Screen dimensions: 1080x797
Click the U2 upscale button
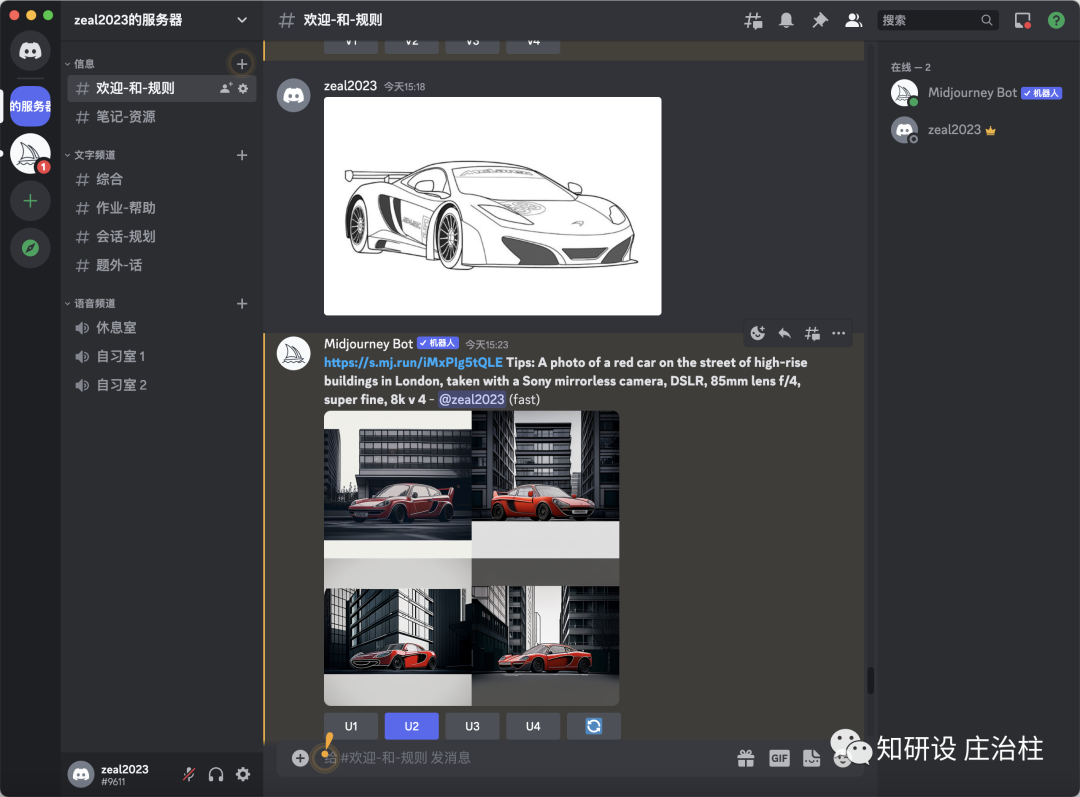pos(412,726)
